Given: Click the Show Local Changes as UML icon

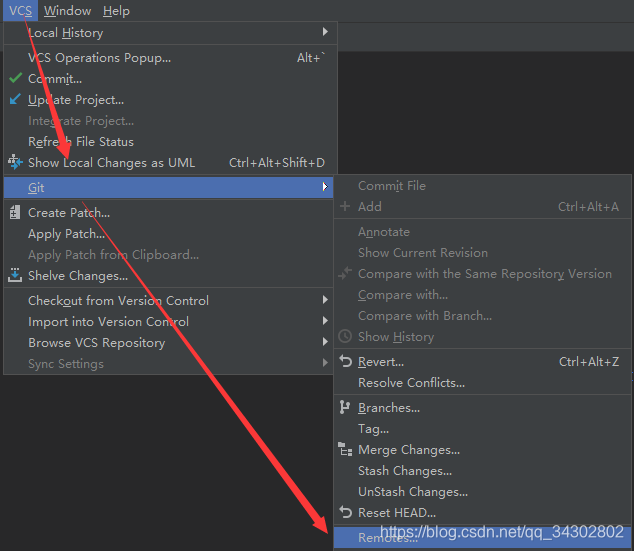Looking at the screenshot, I should click(15, 162).
